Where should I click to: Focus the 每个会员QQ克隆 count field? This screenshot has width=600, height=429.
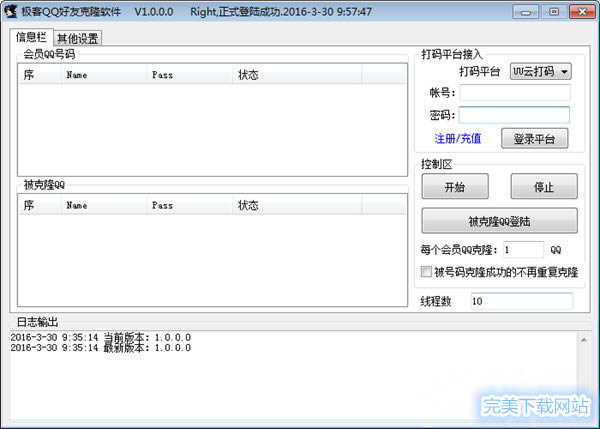[x=523, y=250]
